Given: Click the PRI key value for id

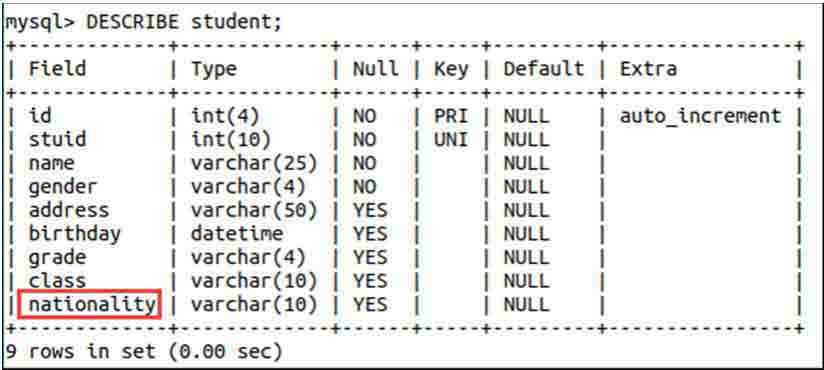Looking at the screenshot, I should (451, 116).
